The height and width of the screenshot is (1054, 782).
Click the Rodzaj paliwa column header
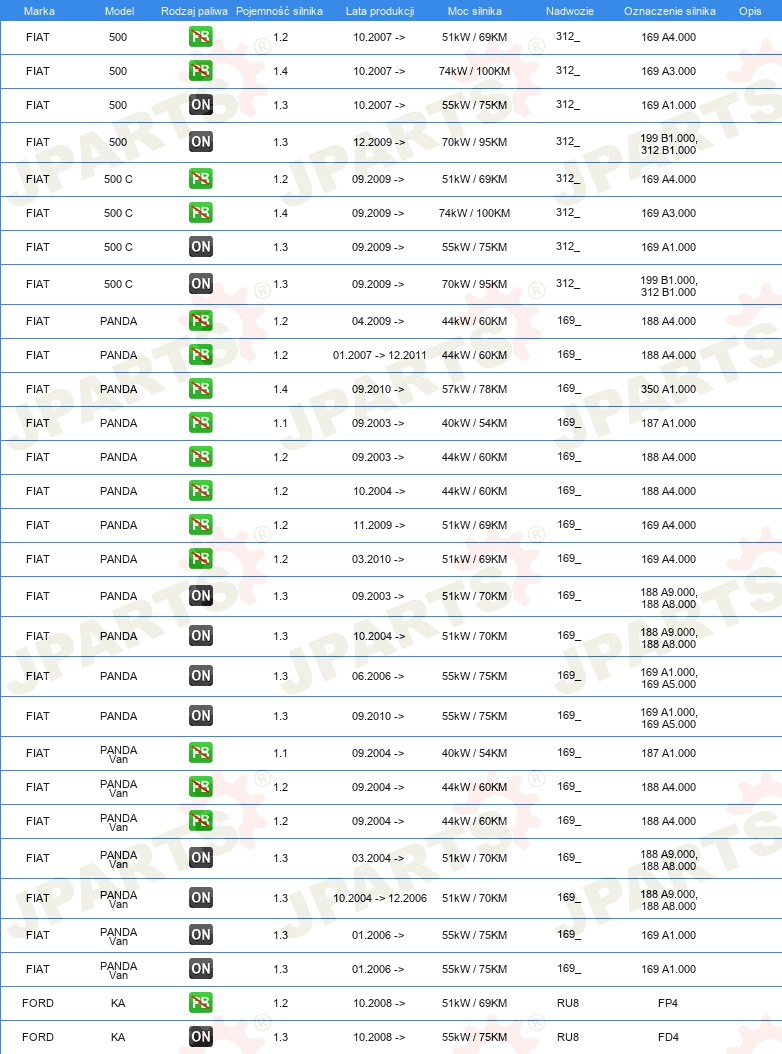(x=194, y=11)
